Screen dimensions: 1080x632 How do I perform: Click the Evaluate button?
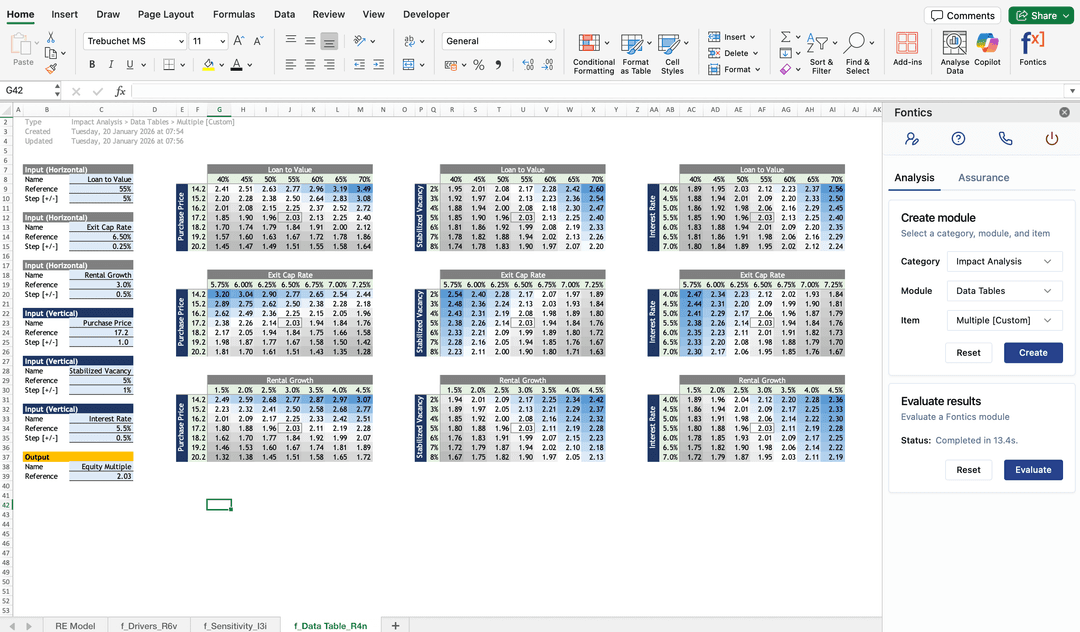point(1032,470)
